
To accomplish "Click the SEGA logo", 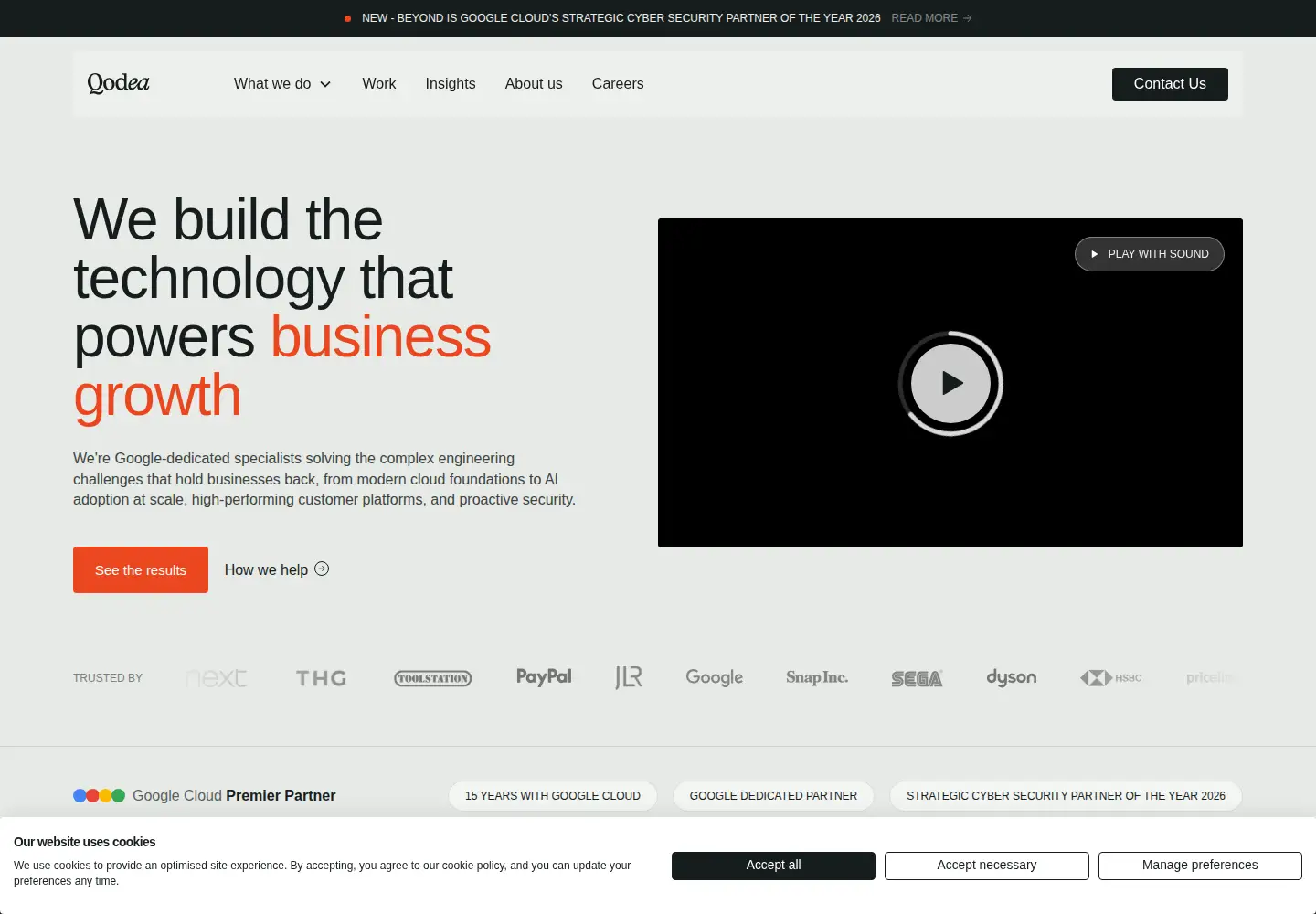I will (x=917, y=678).
